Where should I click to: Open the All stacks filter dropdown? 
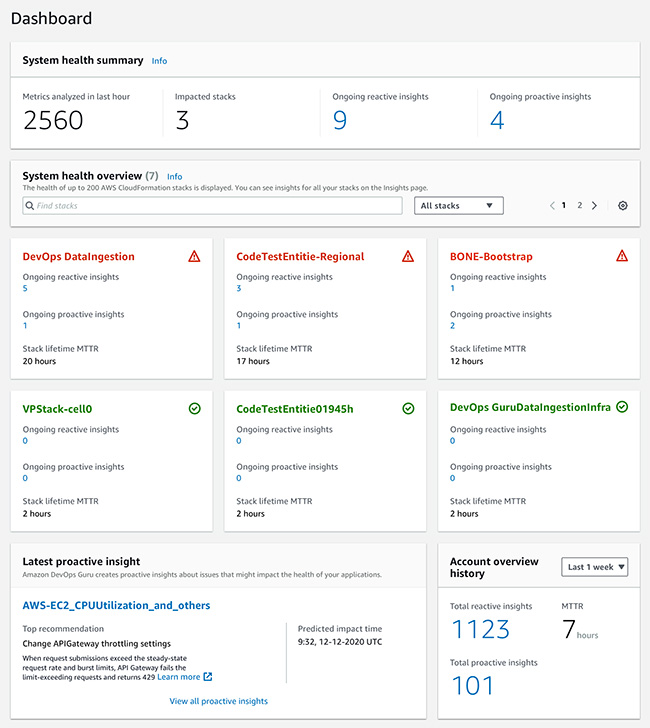point(459,206)
